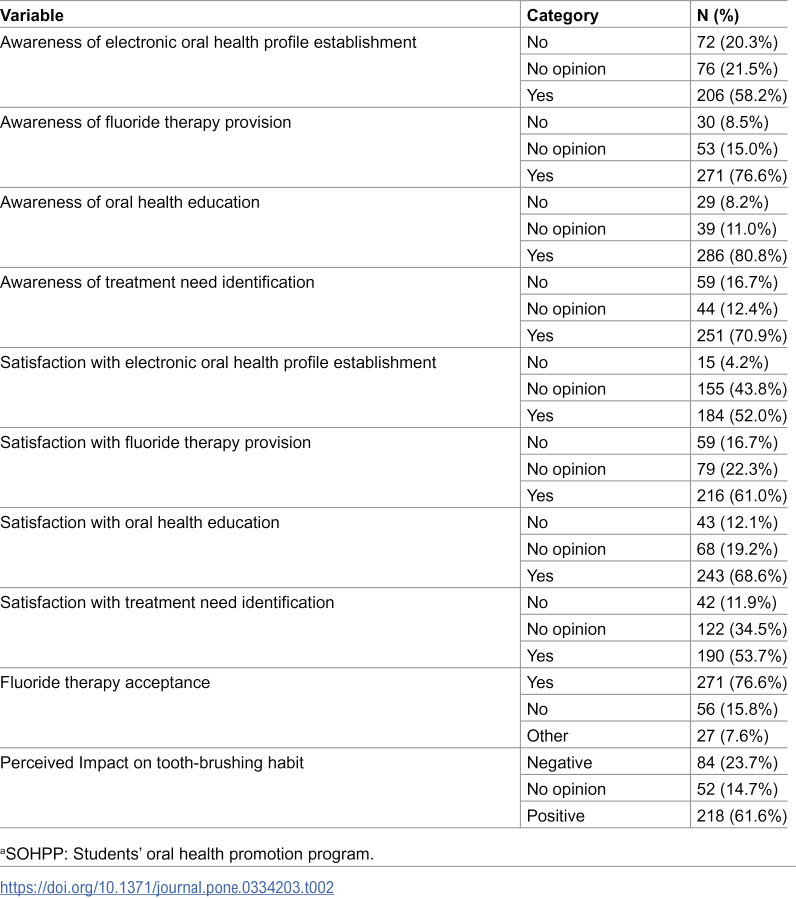Click 'Perceived Impact on tooth-brushing habit' label
Image resolution: width=796 pixels, height=898 pixels.
coord(152,763)
